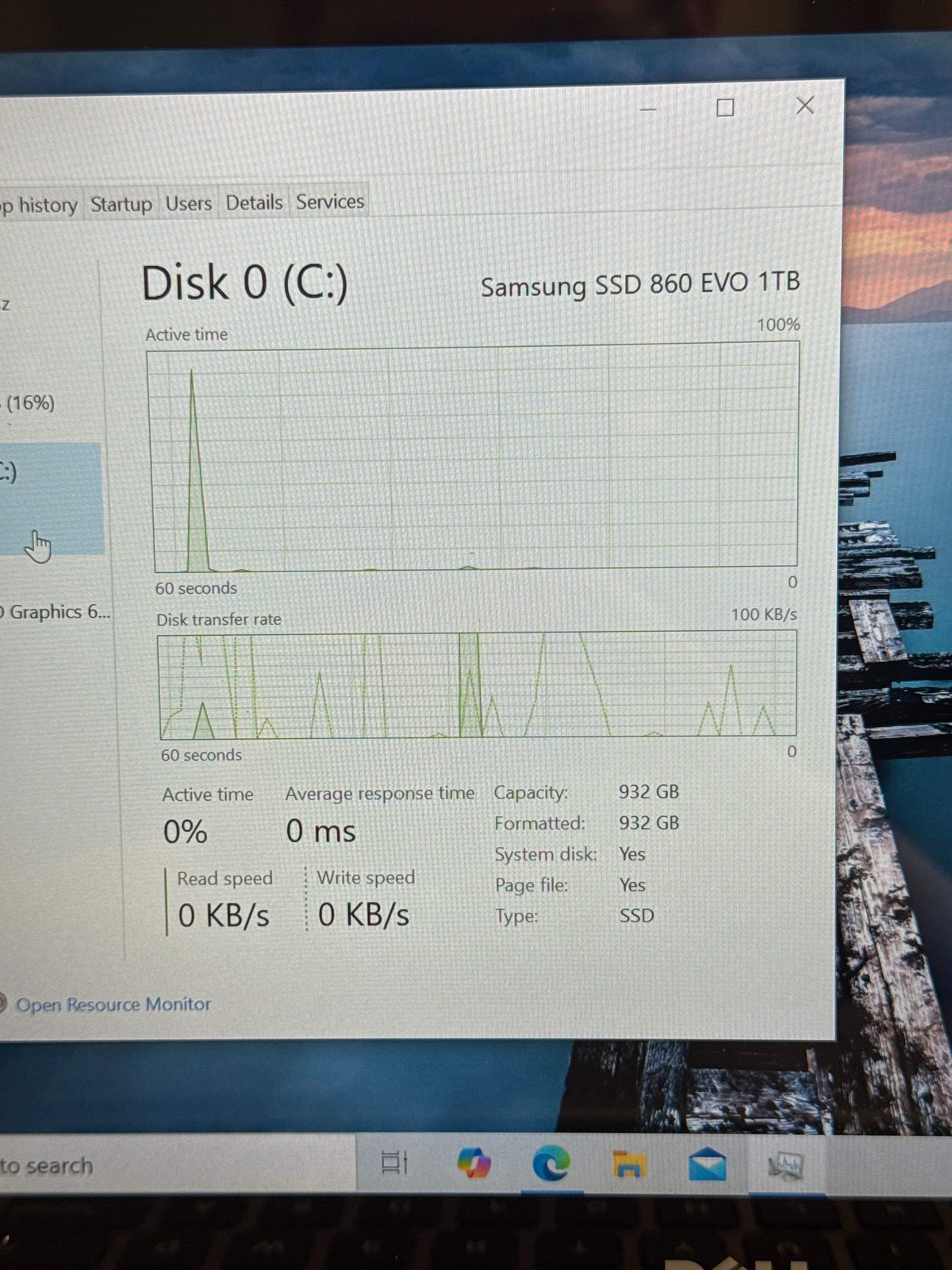This screenshot has height=1270, width=952.
Task: Click the 'Type:' label
Action: 516,916
